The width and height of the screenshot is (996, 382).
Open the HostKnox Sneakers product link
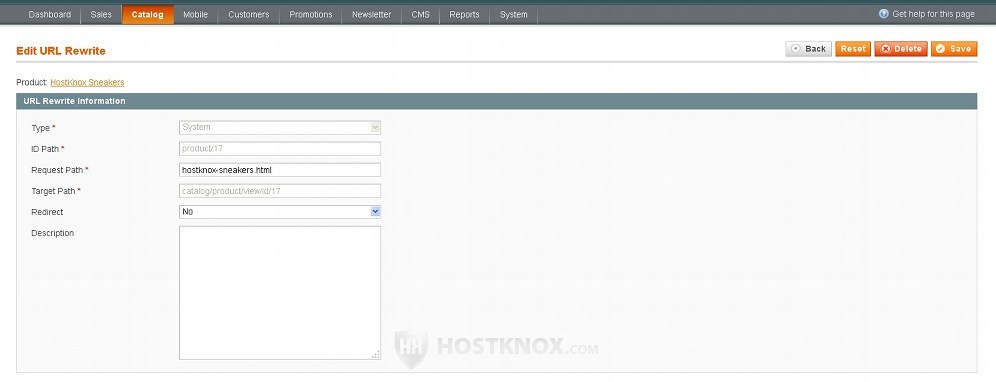[x=87, y=83]
